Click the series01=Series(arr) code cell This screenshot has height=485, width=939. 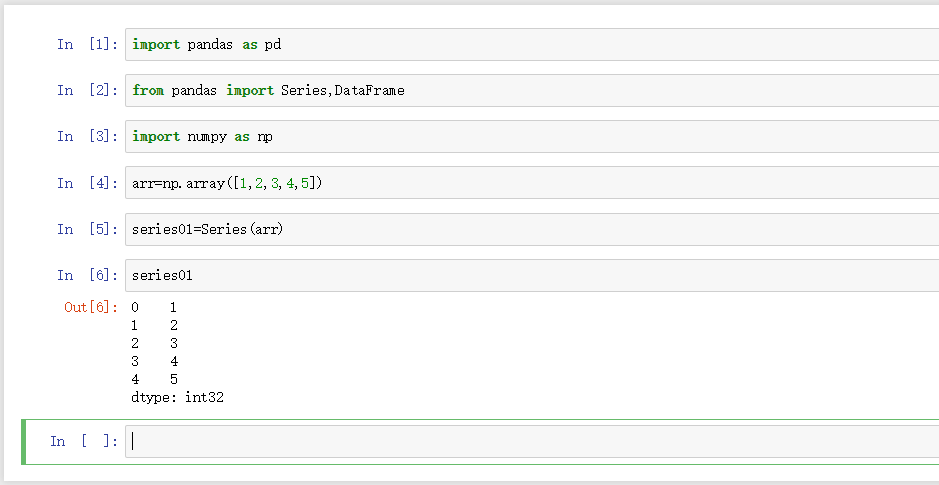click(532, 229)
